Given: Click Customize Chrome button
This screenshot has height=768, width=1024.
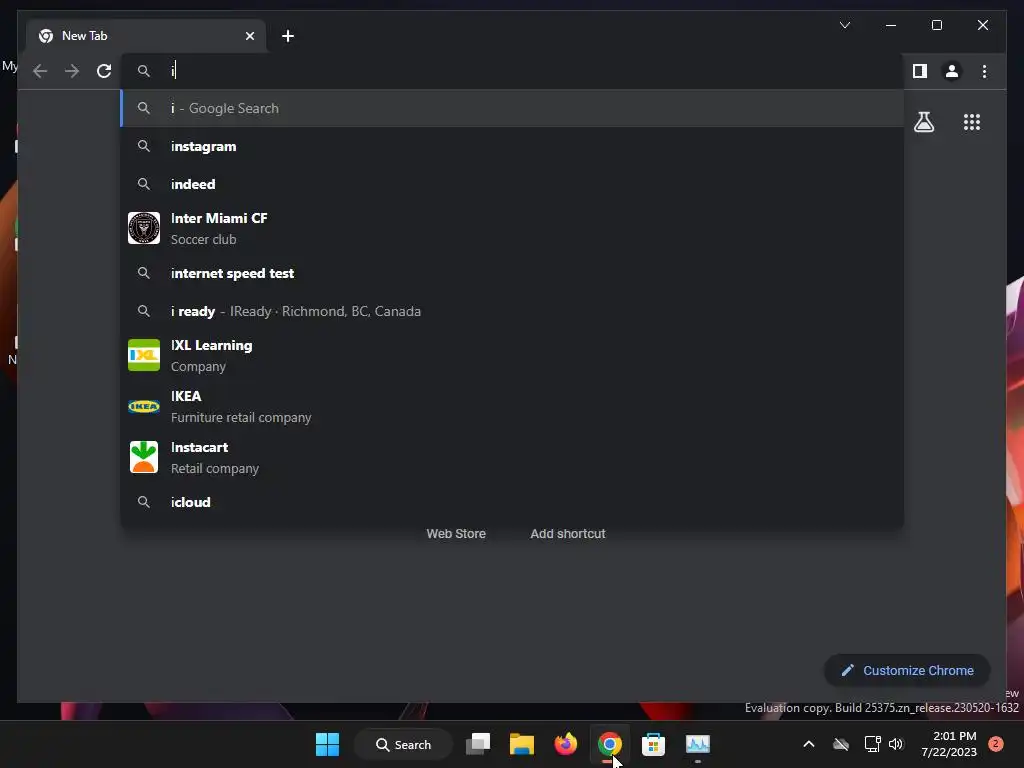Looking at the screenshot, I should [x=907, y=671].
